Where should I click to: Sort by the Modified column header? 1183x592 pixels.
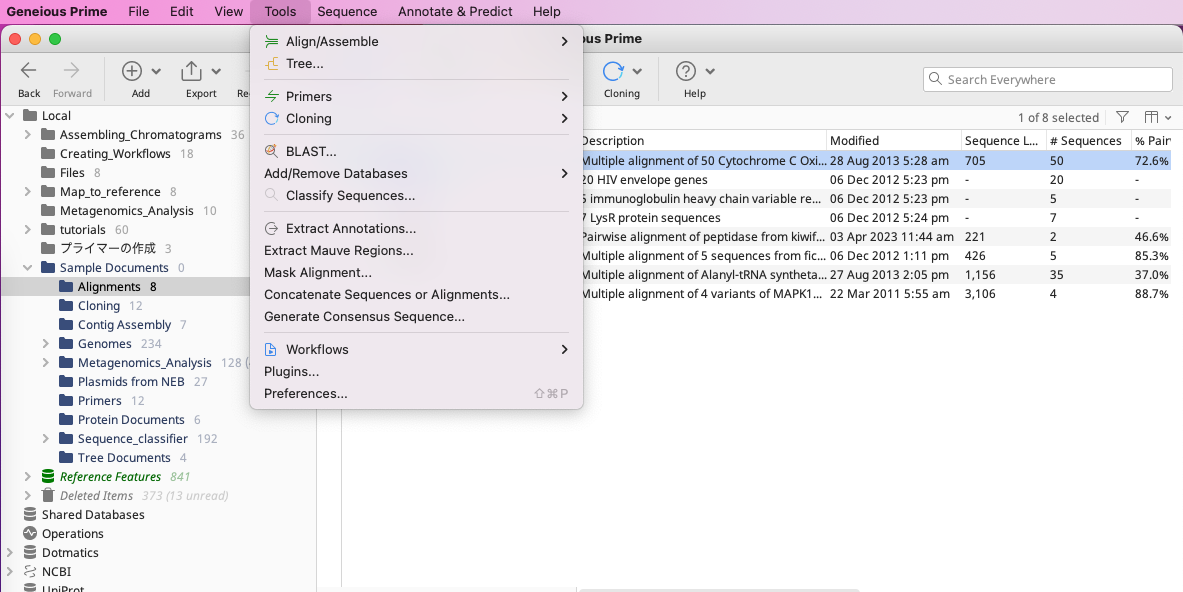click(x=854, y=141)
